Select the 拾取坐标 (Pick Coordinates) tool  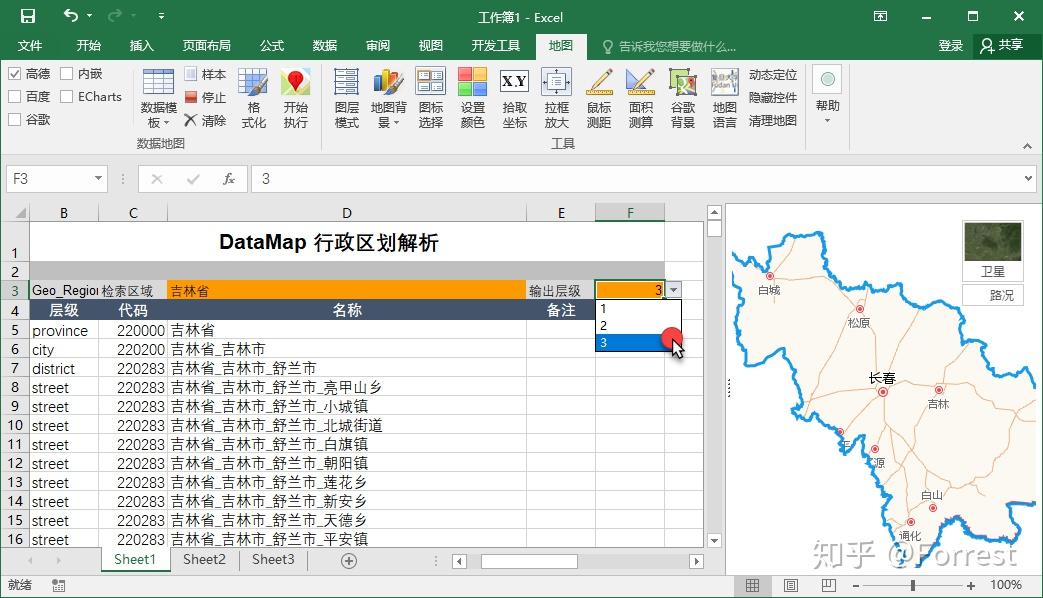(514, 96)
